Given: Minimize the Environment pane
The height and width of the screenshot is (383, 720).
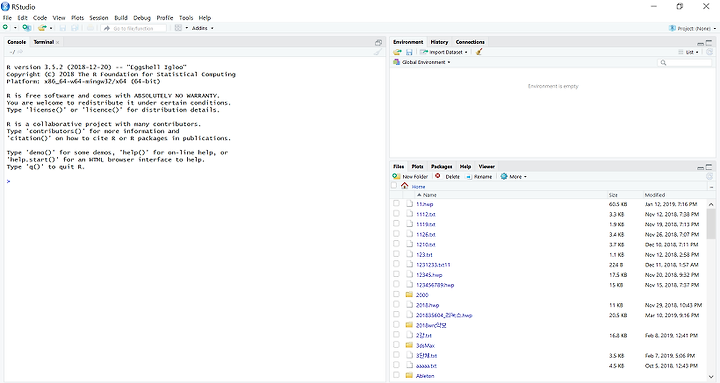Looking at the screenshot, I should (700, 43).
